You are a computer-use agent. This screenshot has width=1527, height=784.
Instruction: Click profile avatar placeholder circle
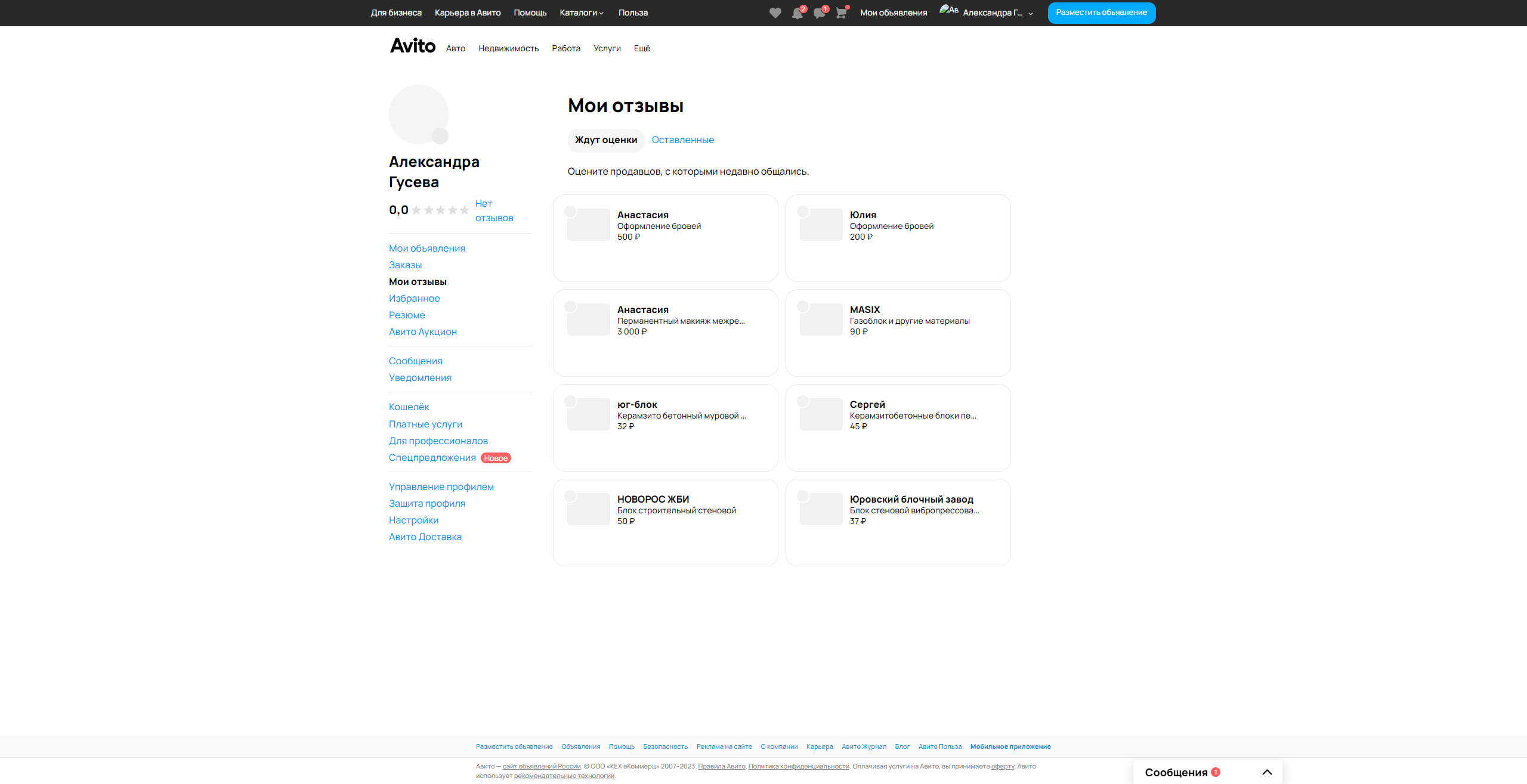click(x=418, y=114)
